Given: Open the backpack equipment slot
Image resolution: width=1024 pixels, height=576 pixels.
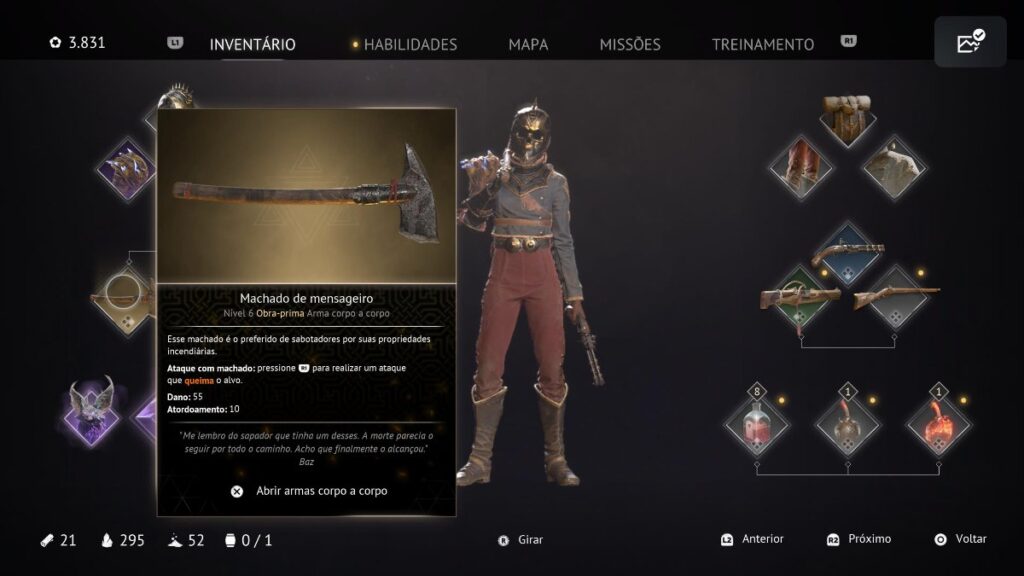Looking at the screenshot, I should (x=847, y=119).
